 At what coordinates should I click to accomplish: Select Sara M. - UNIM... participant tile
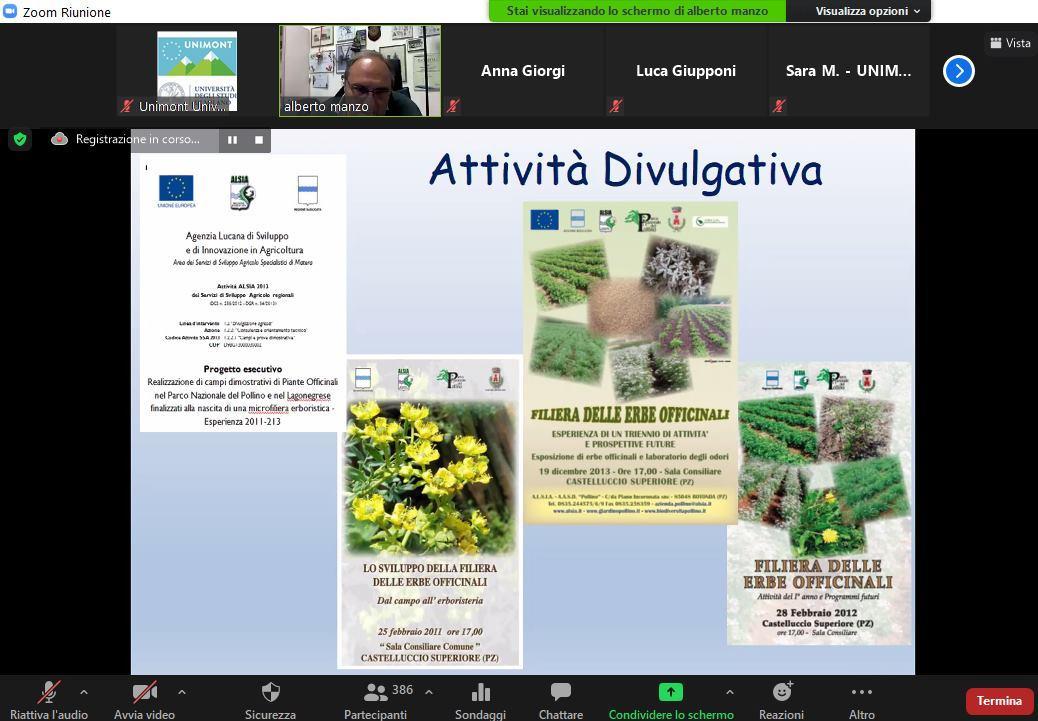pos(849,71)
